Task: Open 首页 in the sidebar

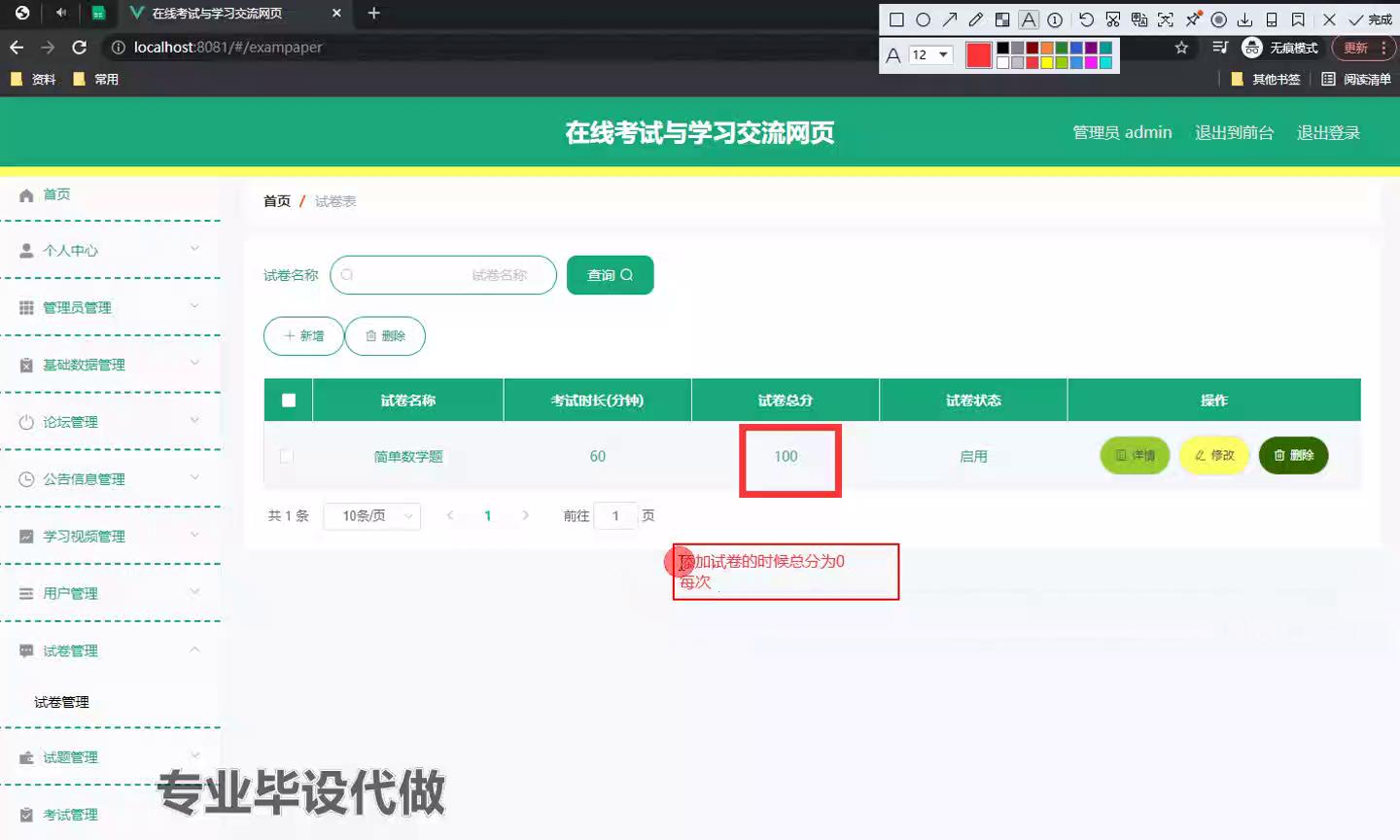Action: pyautogui.click(x=56, y=194)
